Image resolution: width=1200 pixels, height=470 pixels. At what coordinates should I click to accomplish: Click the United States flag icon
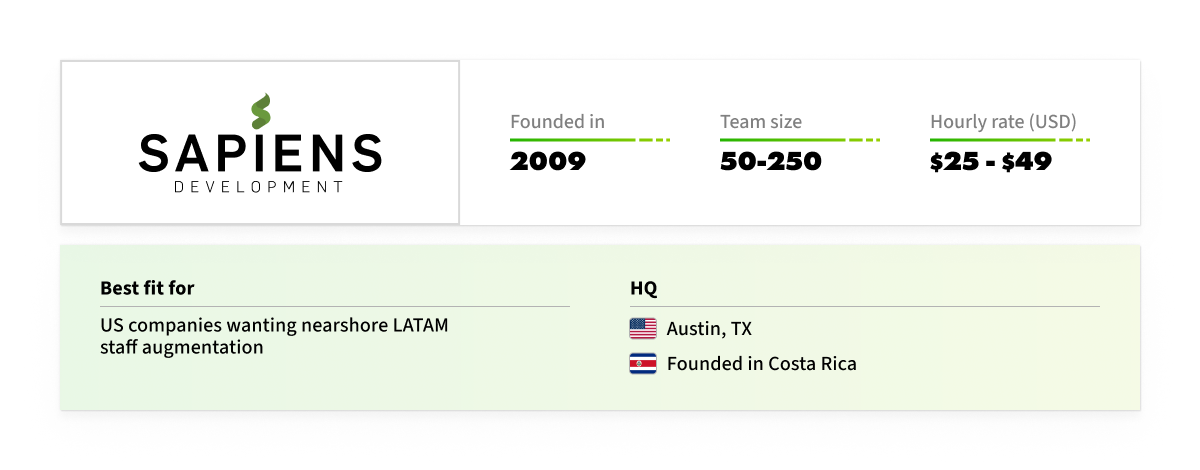pos(643,328)
